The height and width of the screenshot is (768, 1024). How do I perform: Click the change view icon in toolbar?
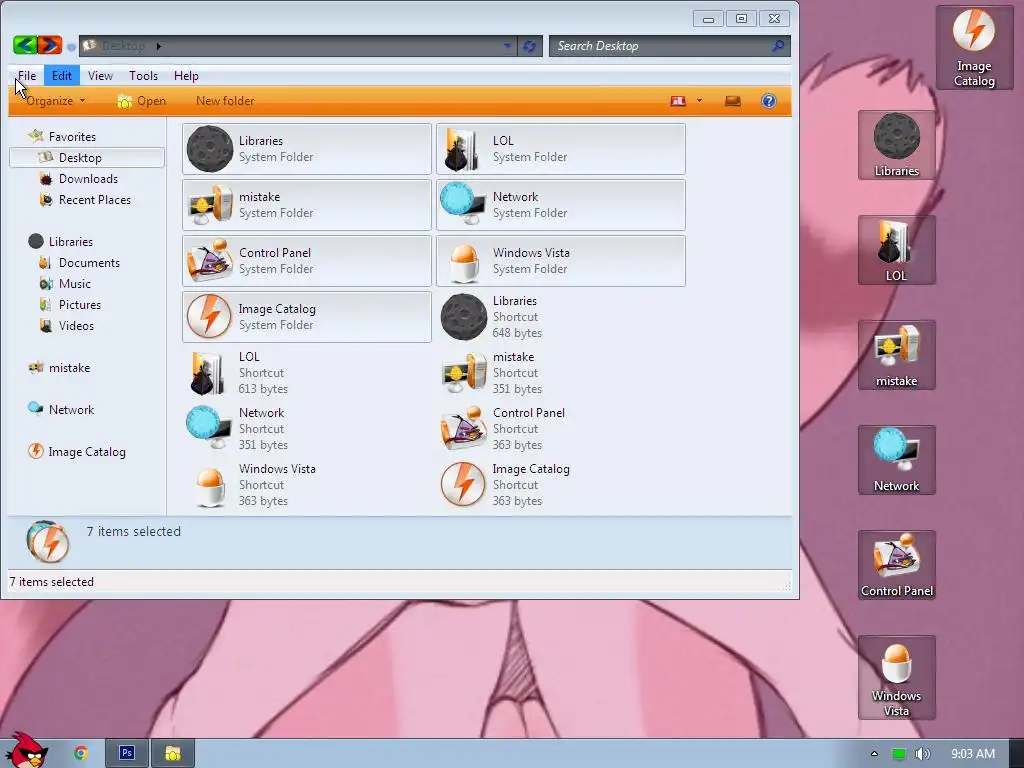(x=678, y=101)
